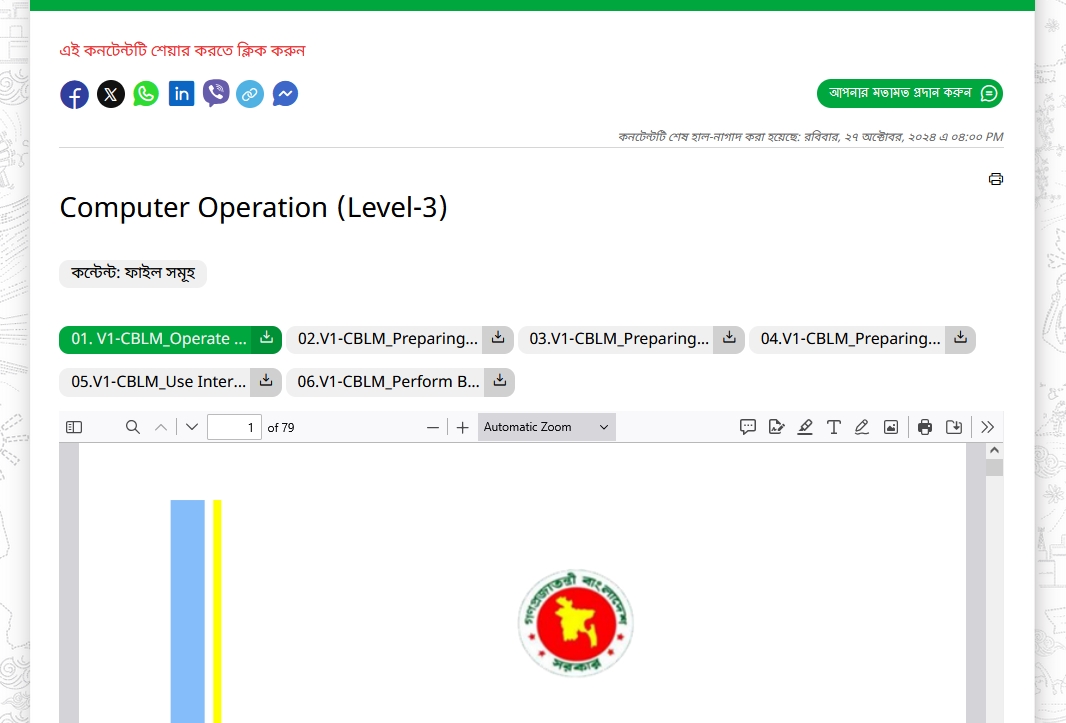Open the Add or edit signatures tool
Screen dimensions: 1066x723
(776, 427)
